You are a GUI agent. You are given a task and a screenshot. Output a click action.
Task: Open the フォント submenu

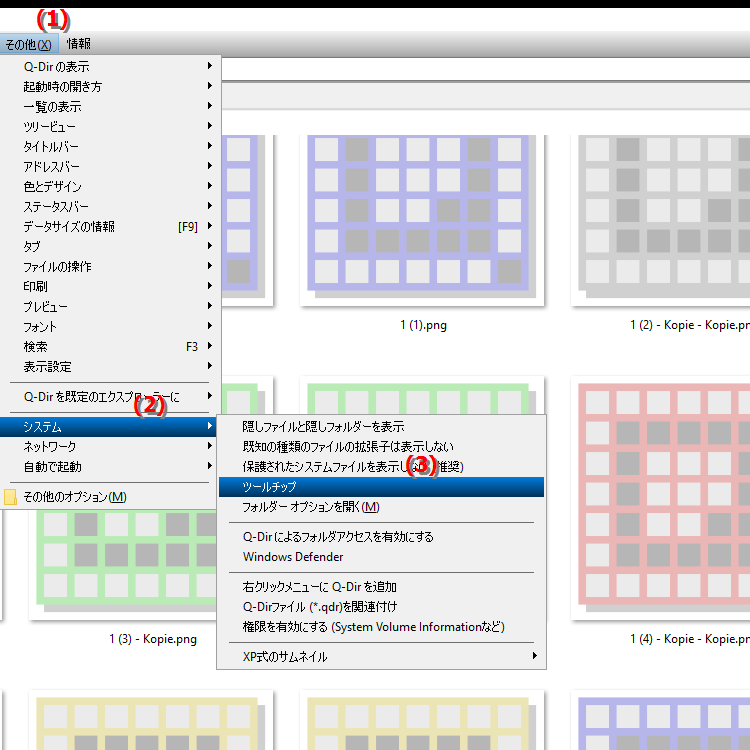[110, 327]
